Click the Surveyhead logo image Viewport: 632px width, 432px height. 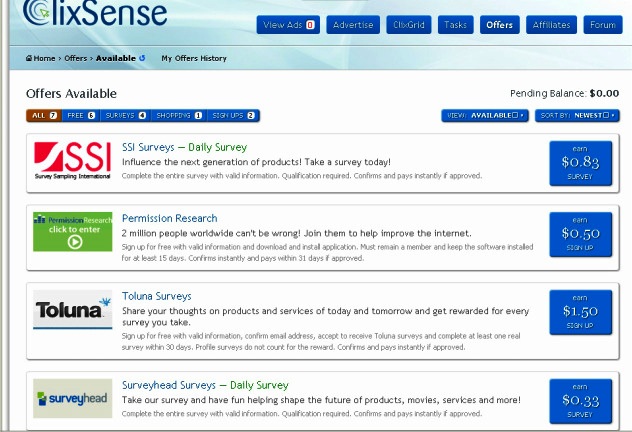tap(72, 398)
